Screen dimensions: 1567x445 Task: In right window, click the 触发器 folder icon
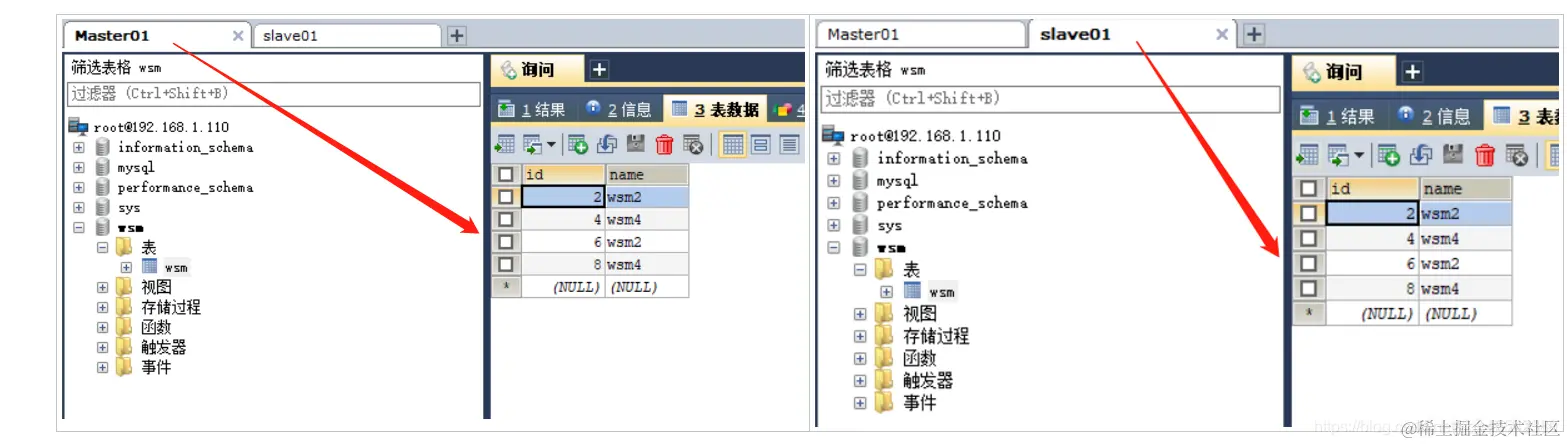pyautogui.click(x=884, y=380)
